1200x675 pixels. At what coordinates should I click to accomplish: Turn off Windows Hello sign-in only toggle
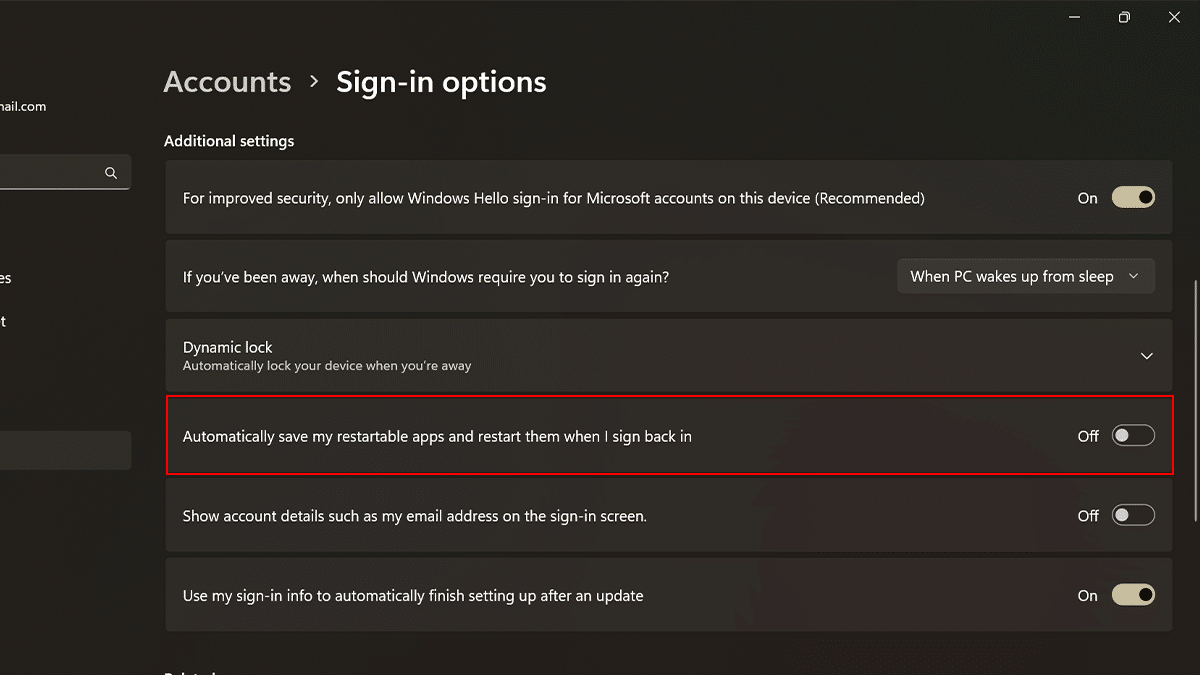click(1133, 198)
